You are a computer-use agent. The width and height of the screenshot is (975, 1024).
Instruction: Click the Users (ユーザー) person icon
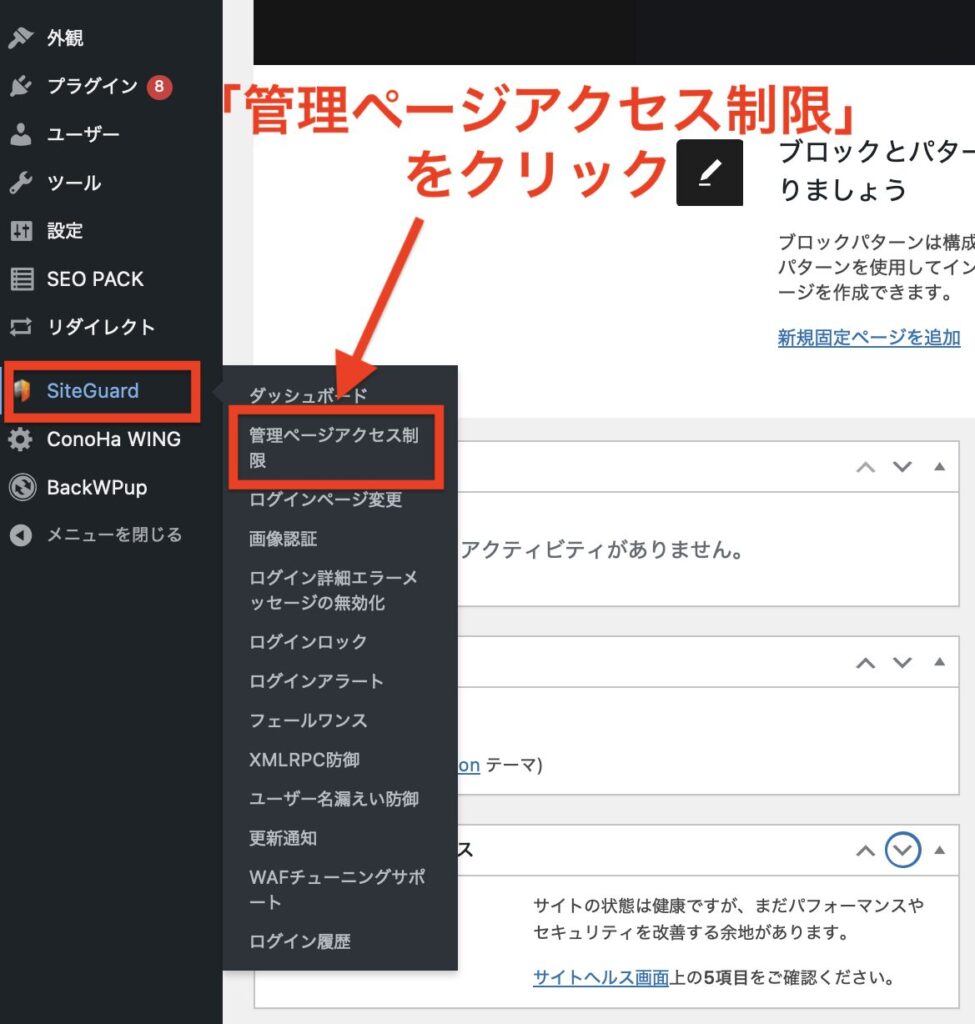pyautogui.click(x=21, y=135)
